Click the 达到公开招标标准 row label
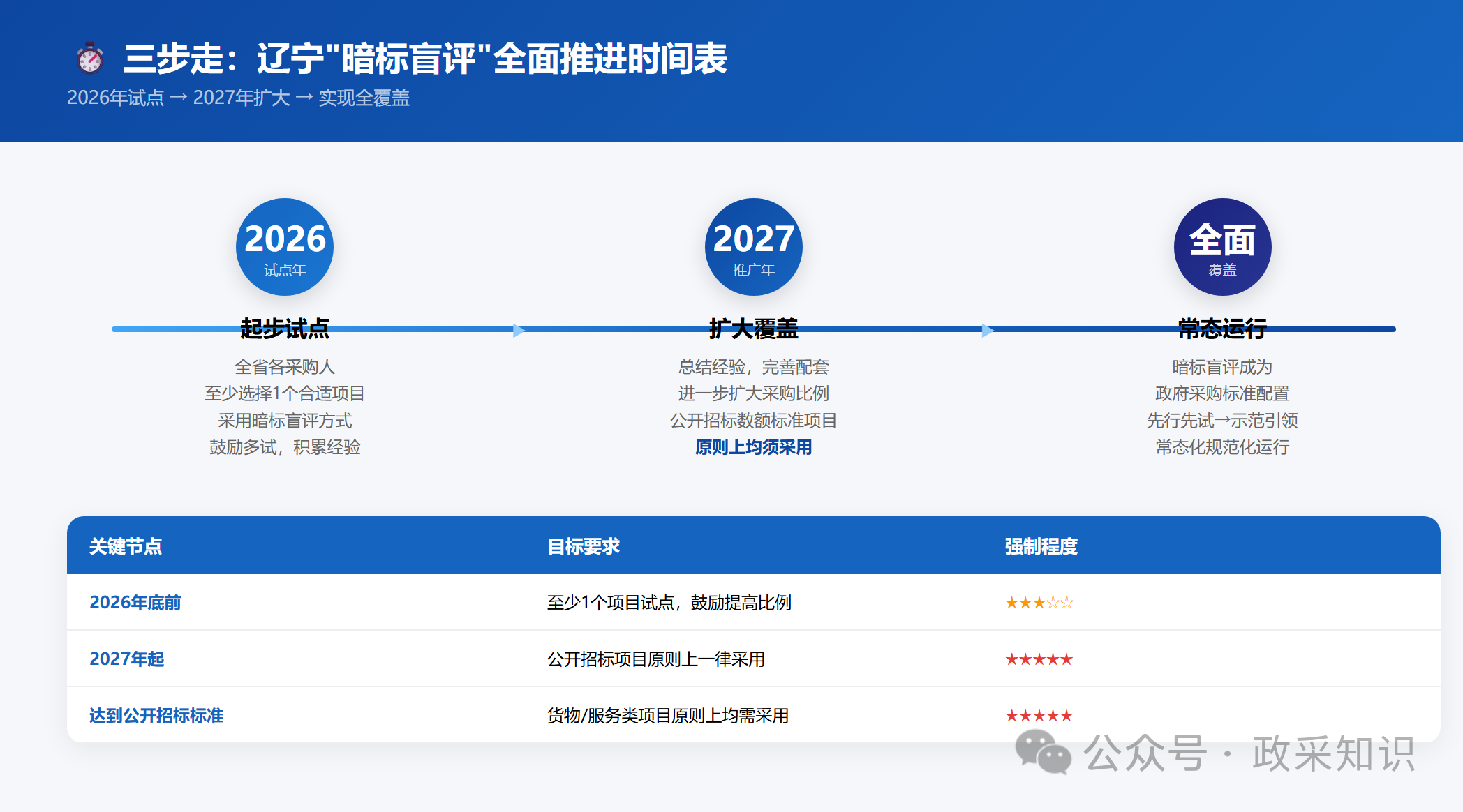The height and width of the screenshot is (812, 1463). pyautogui.click(x=156, y=716)
